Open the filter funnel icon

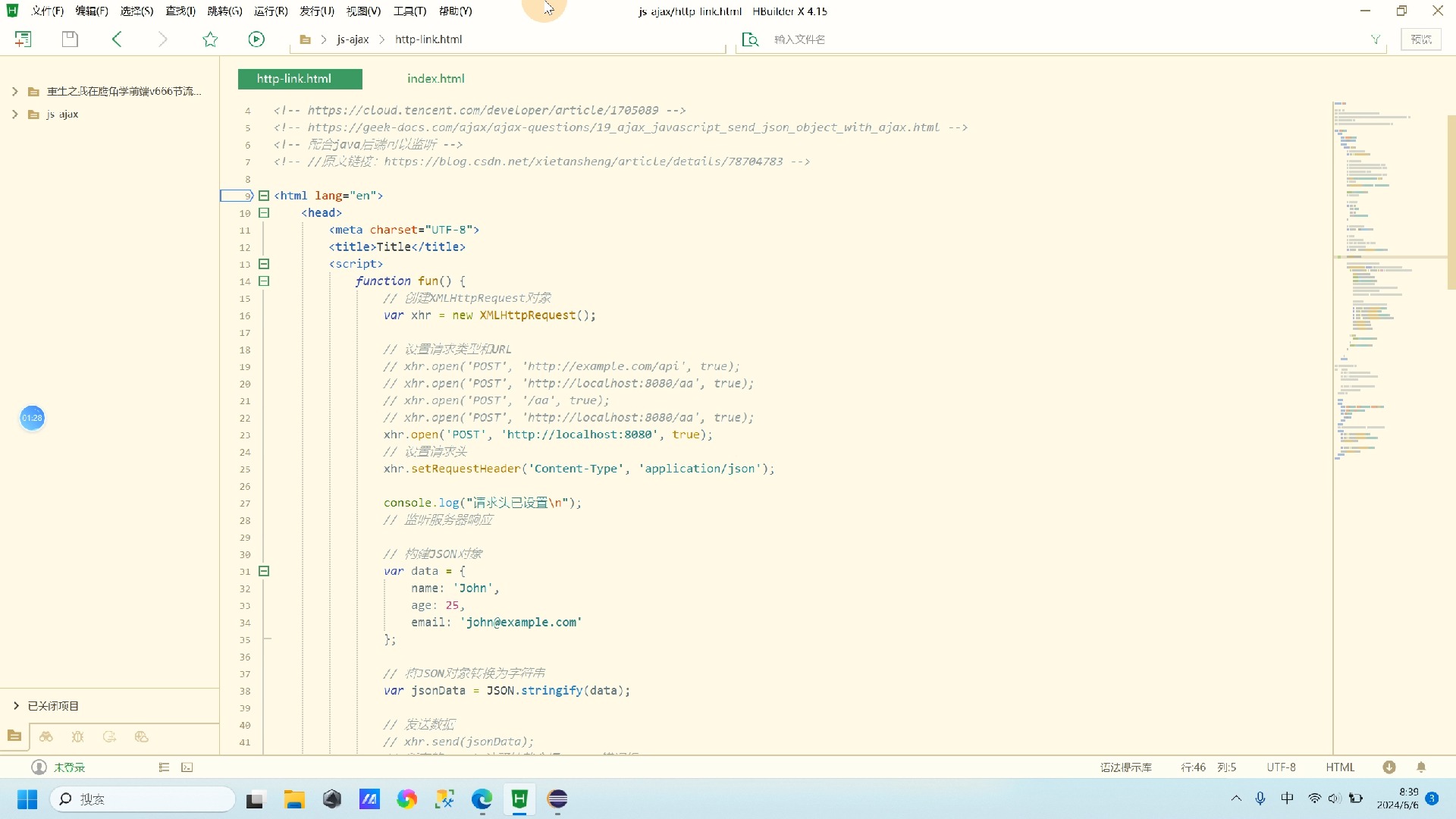1375,39
